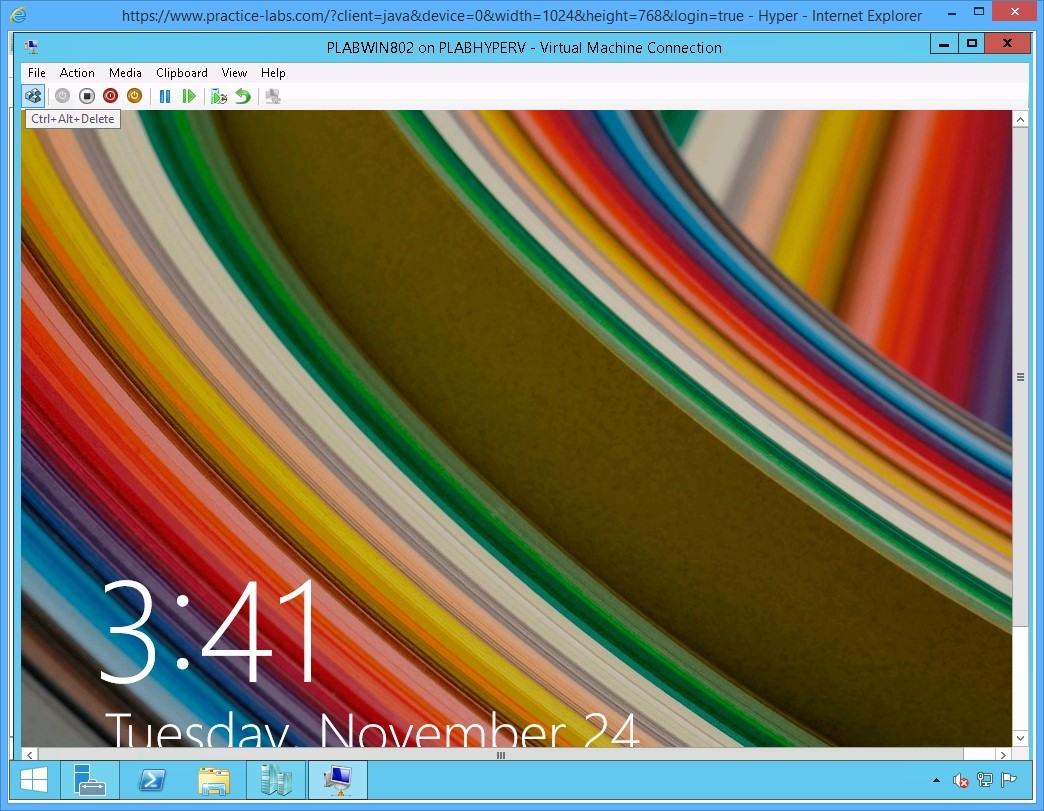
Task: Create a checkpoint of the VM
Action: click(x=219, y=95)
